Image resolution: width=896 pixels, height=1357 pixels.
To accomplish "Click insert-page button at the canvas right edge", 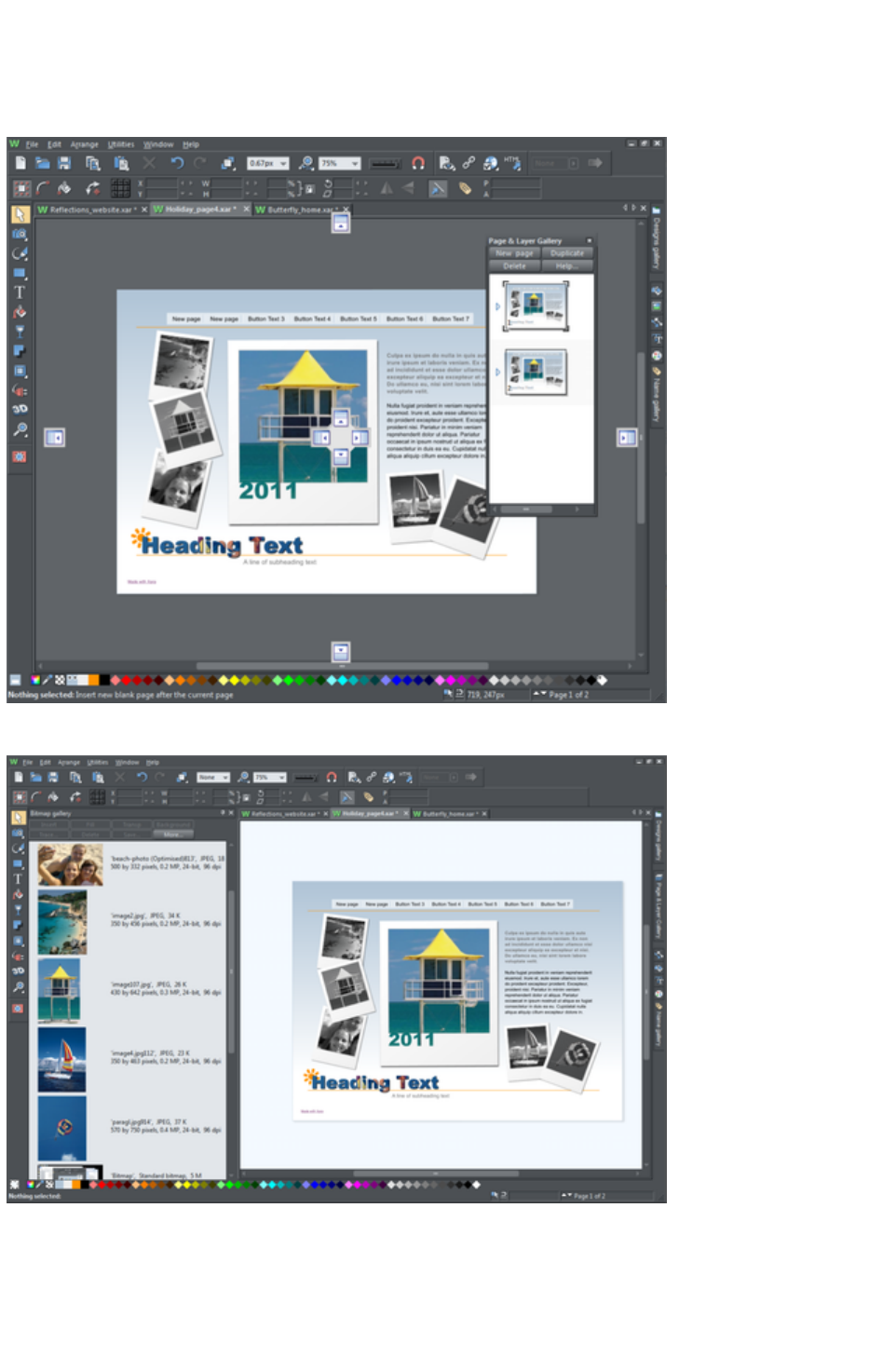I will coord(627,437).
